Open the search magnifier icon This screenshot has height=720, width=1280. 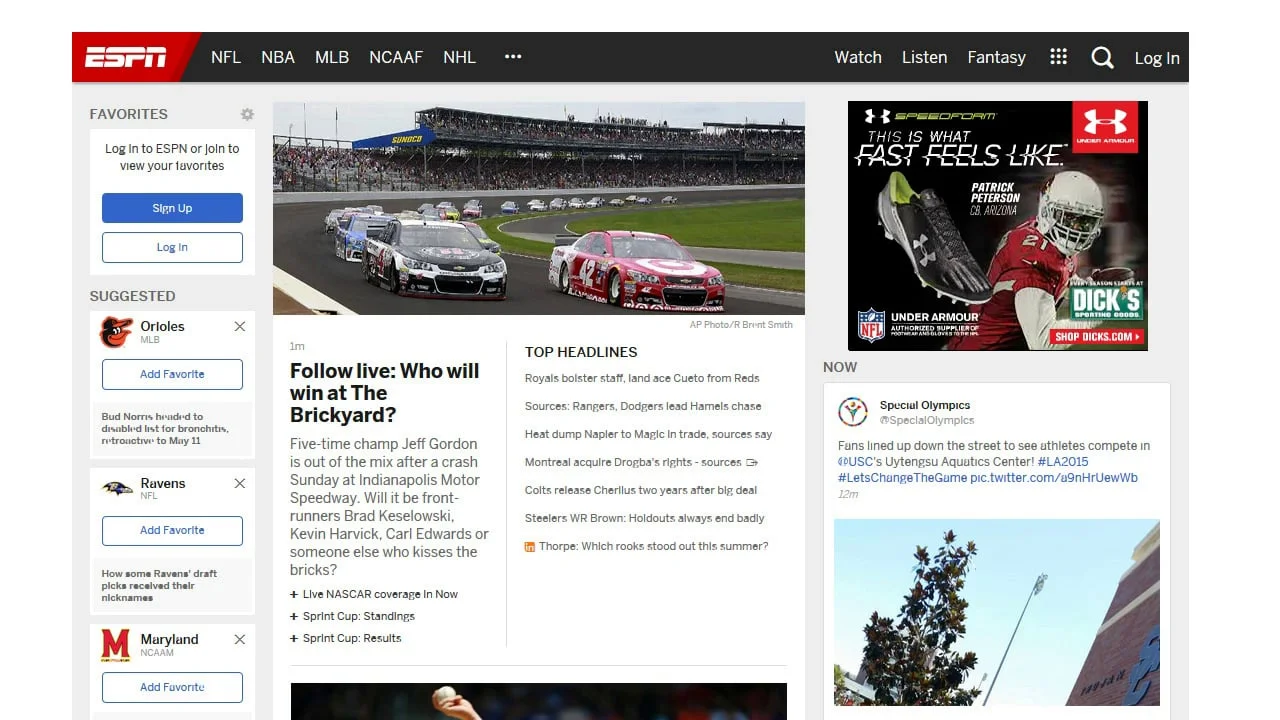[1102, 58]
